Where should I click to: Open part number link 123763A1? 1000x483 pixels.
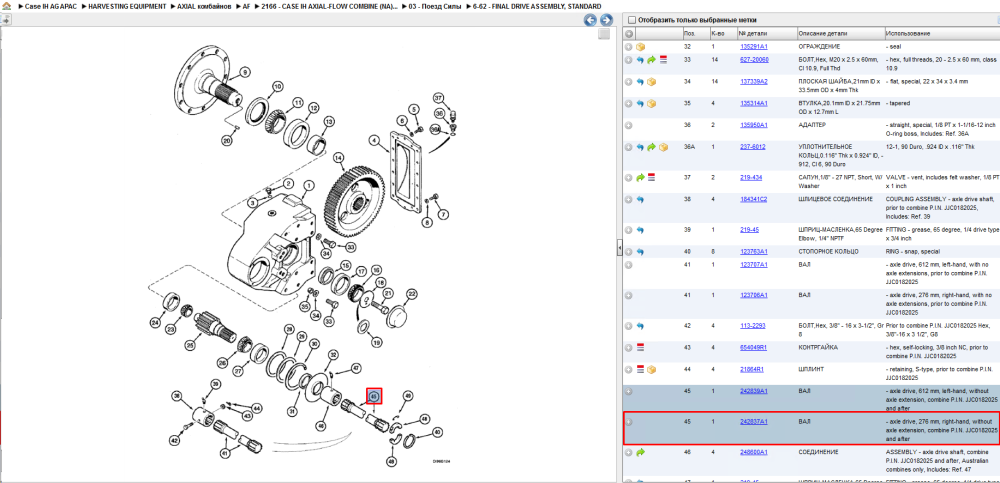click(x=753, y=251)
